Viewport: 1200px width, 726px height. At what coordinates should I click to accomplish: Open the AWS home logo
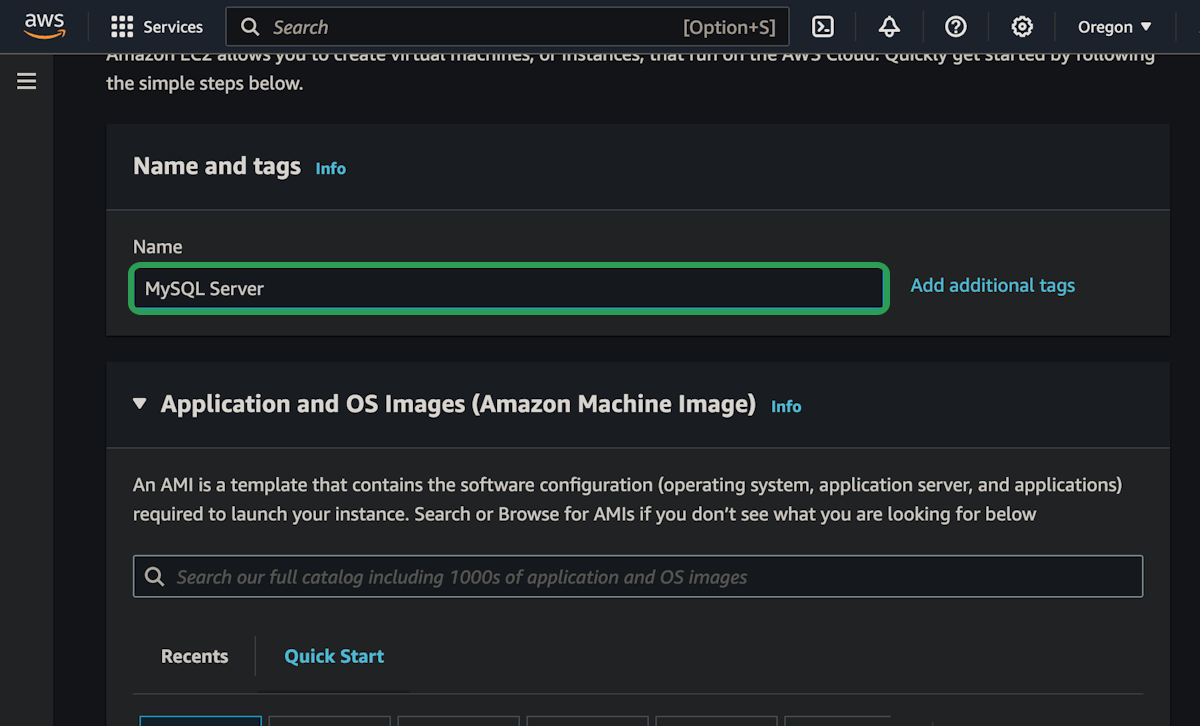44,26
